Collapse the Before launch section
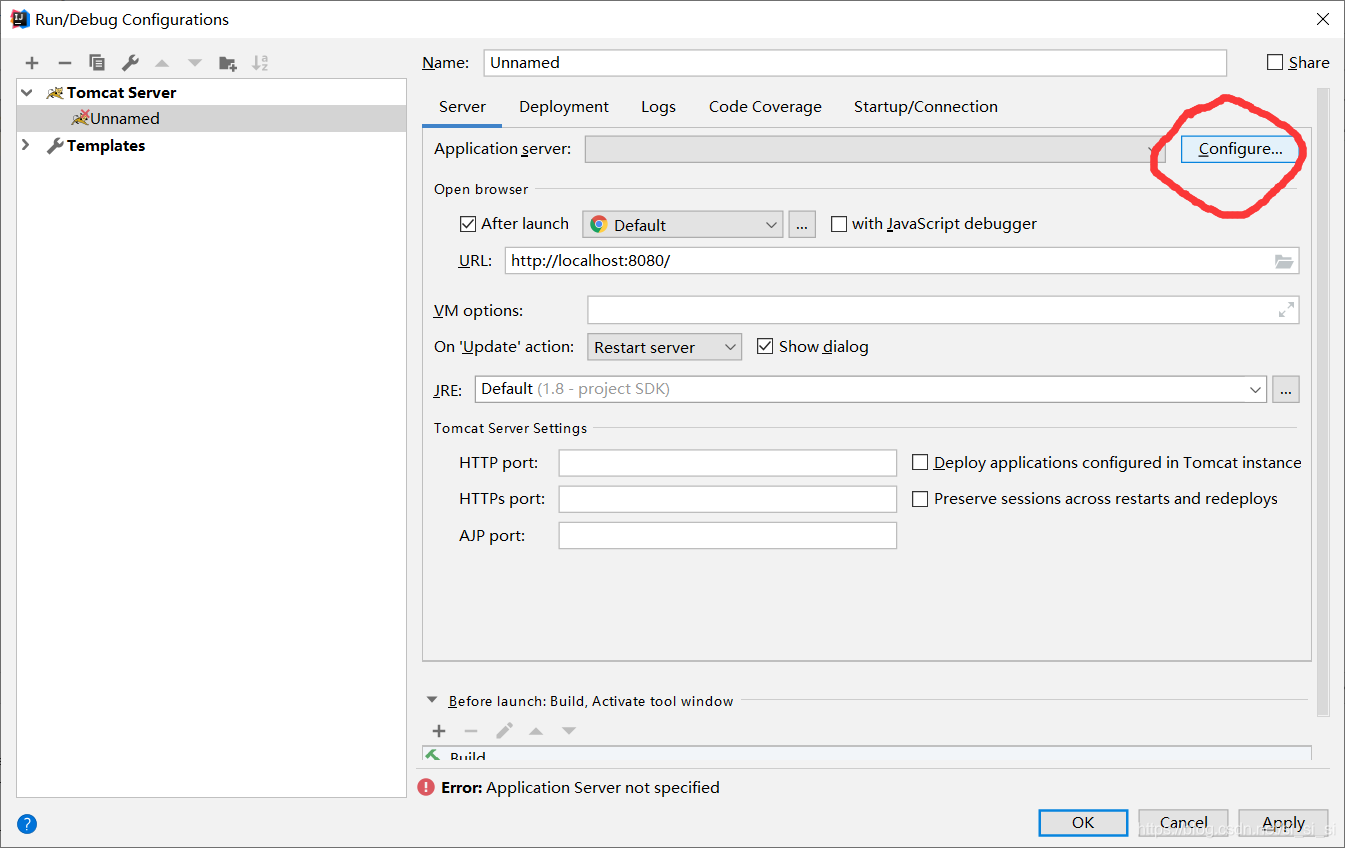Screen dimensions: 1345x848 (x=432, y=701)
